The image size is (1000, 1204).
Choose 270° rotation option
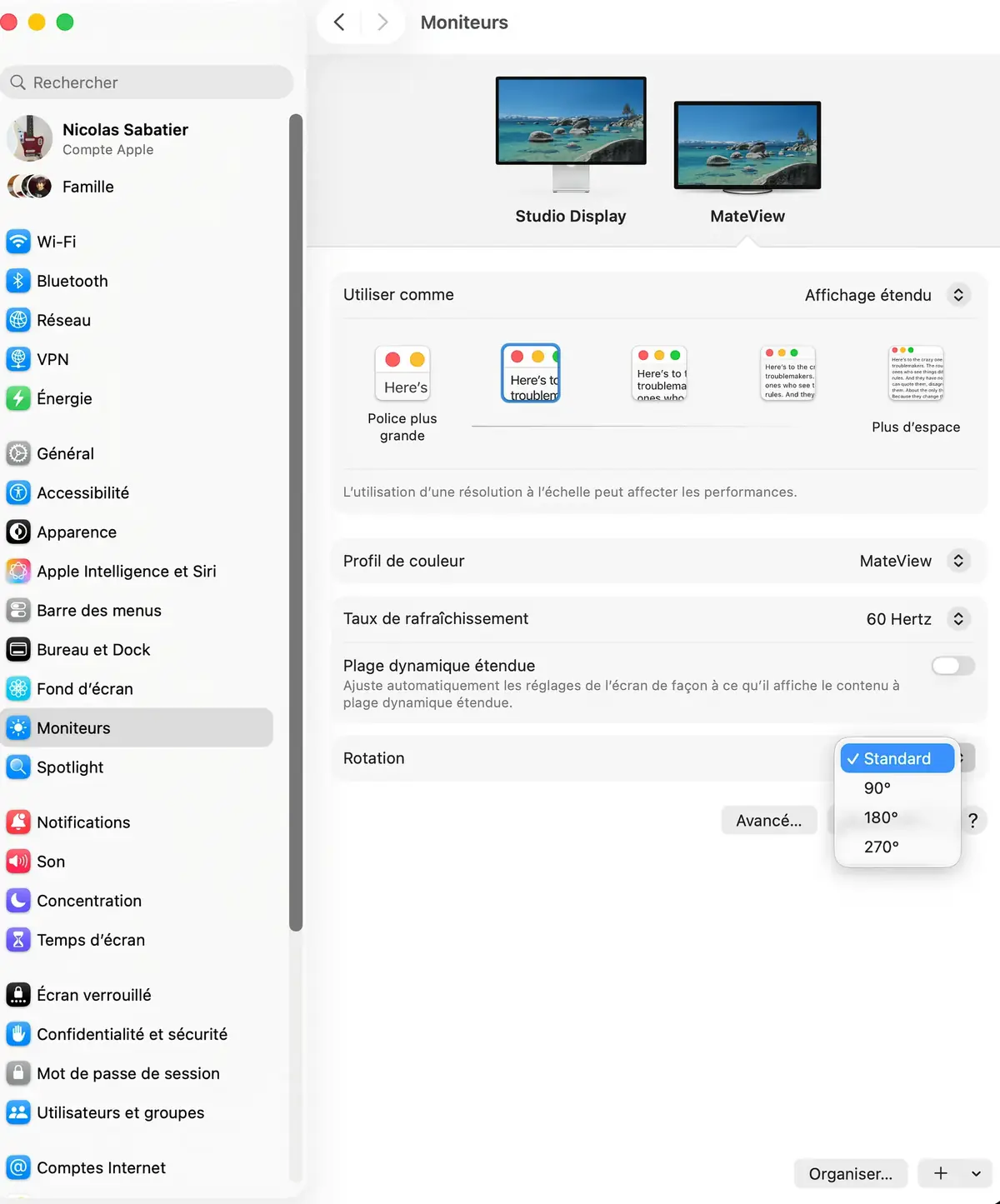click(x=897, y=847)
